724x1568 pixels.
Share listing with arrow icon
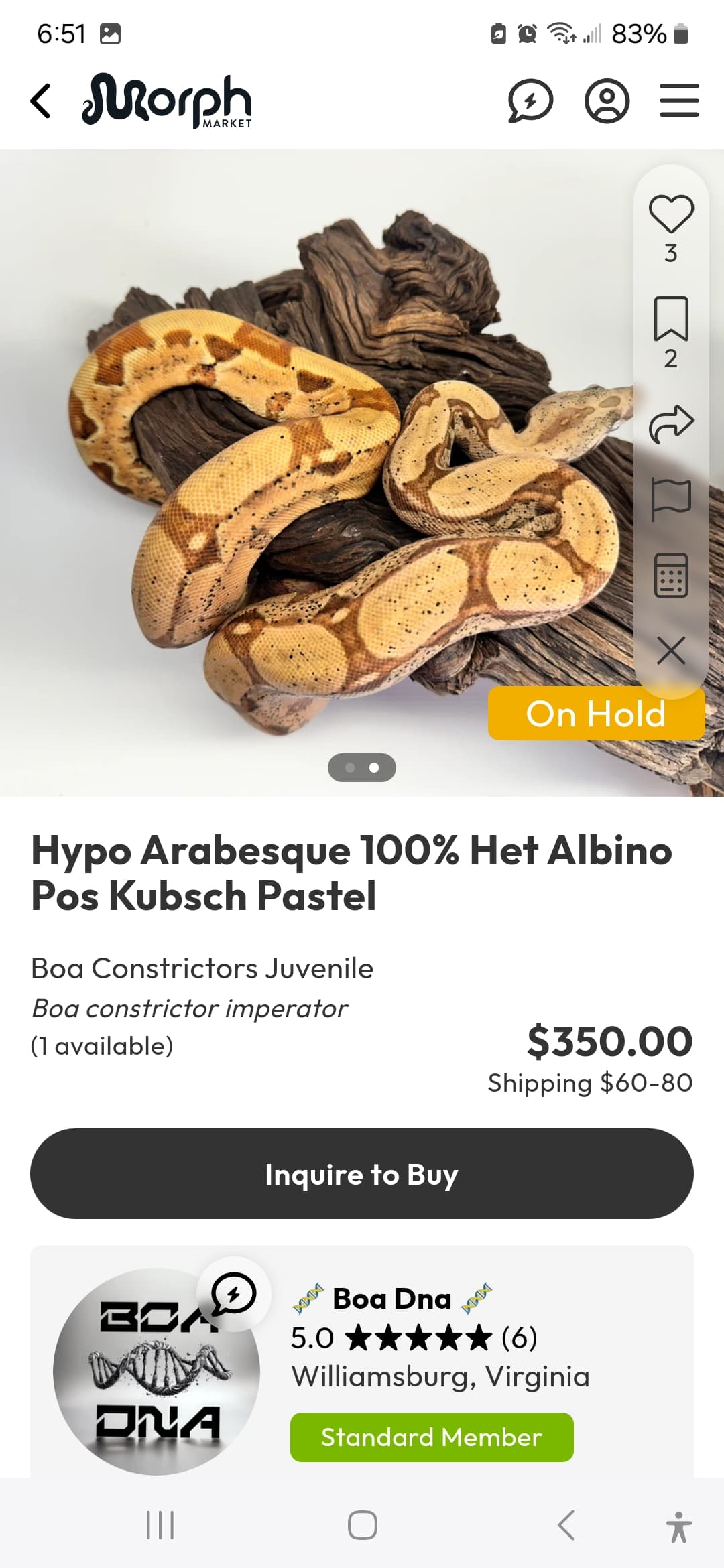point(671,423)
